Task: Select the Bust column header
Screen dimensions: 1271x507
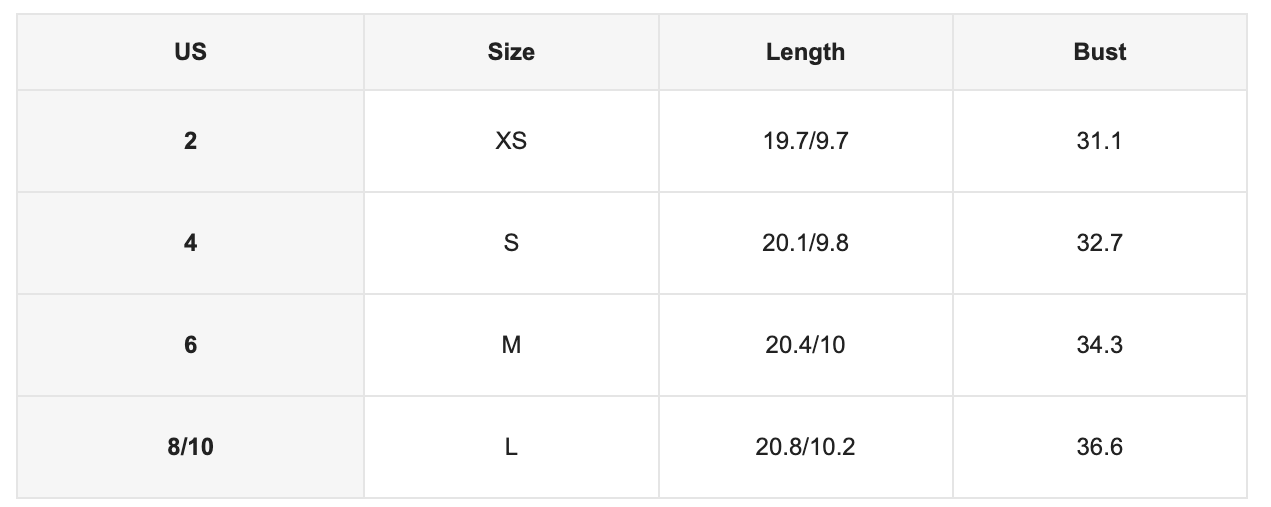Action: (x=1100, y=52)
